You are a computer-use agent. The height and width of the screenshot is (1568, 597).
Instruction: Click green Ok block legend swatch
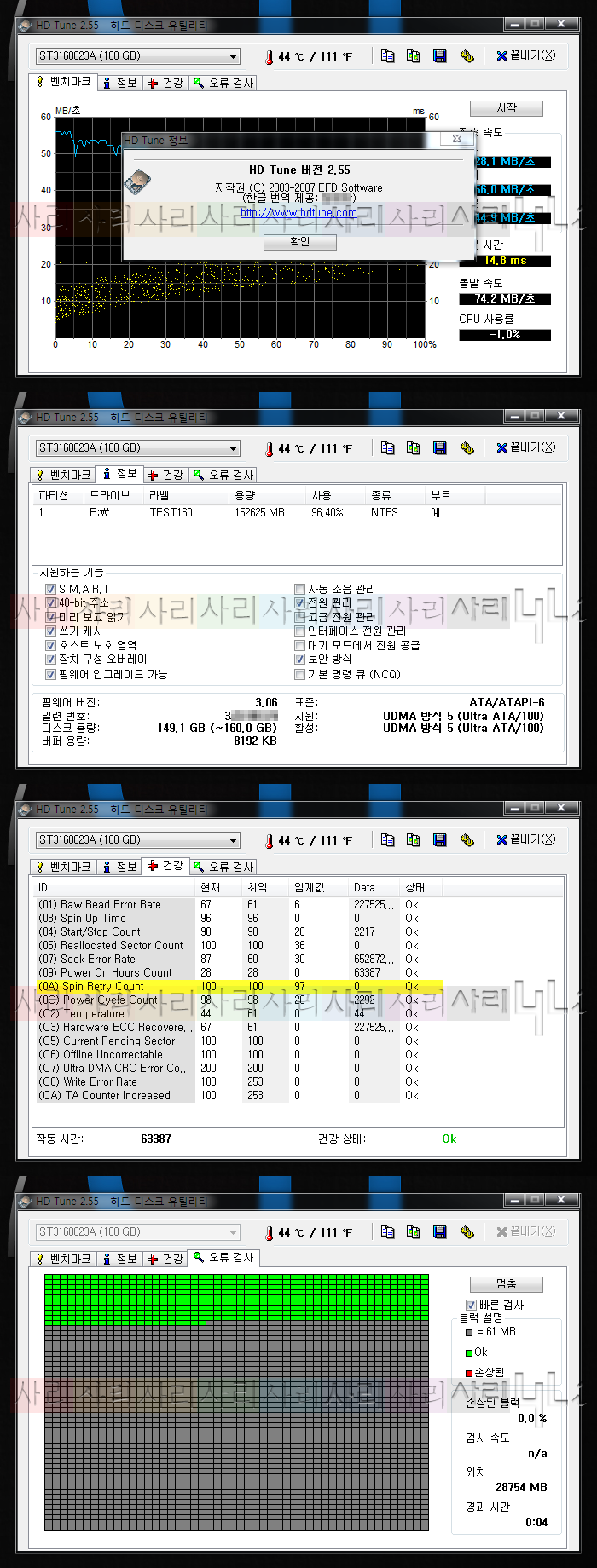[x=469, y=1352]
